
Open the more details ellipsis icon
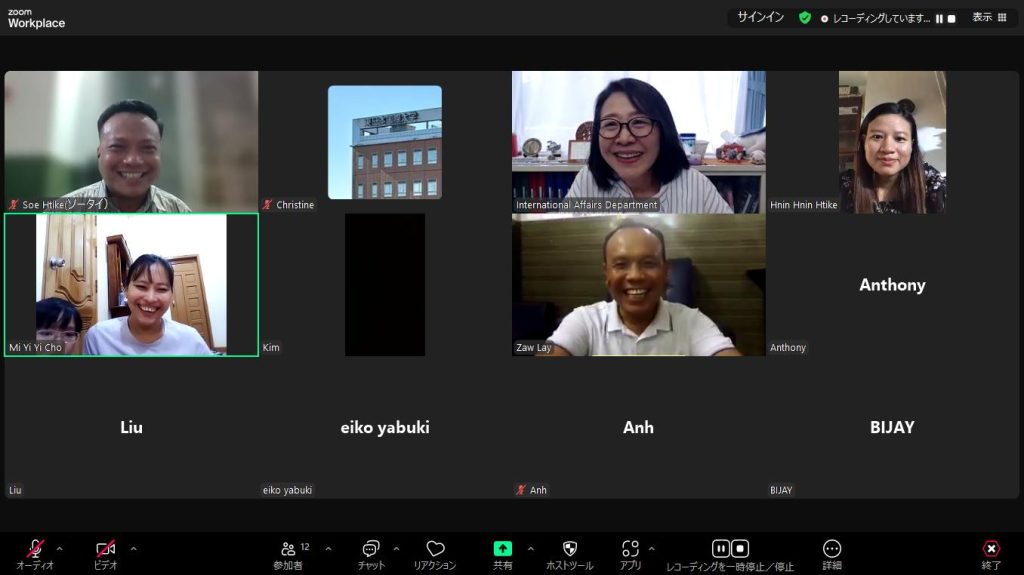pyautogui.click(x=831, y=549)
